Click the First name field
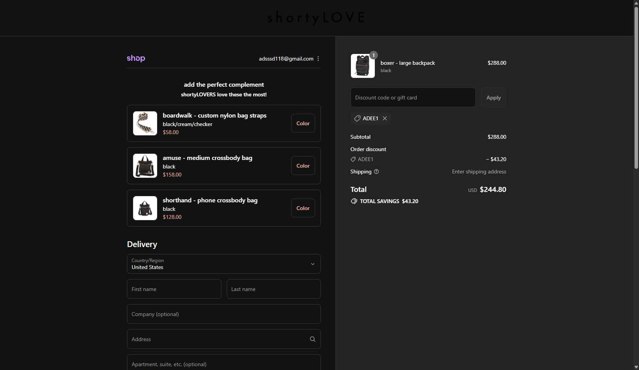Screen dimensions: 639x370 coord(174,289)
